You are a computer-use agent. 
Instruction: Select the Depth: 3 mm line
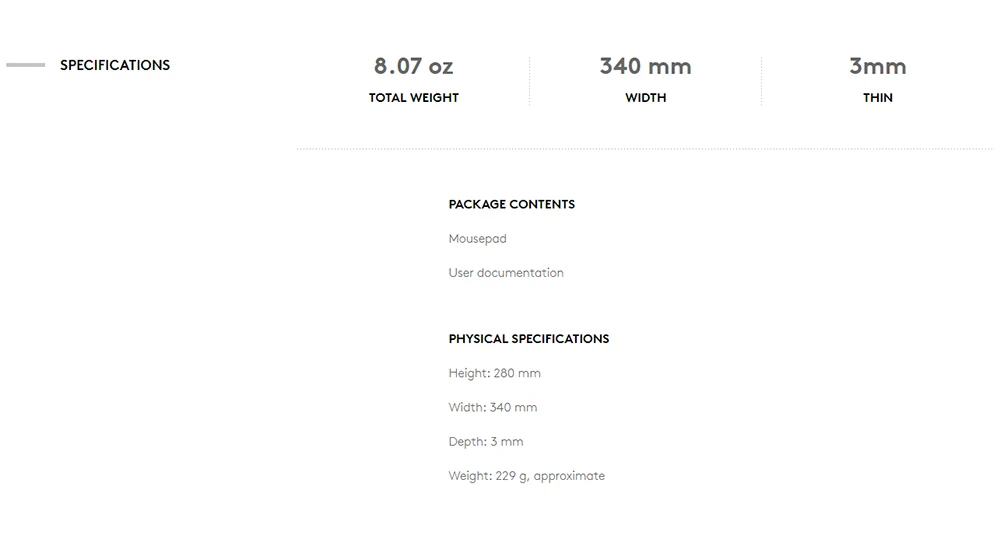(x=485, y=441)
